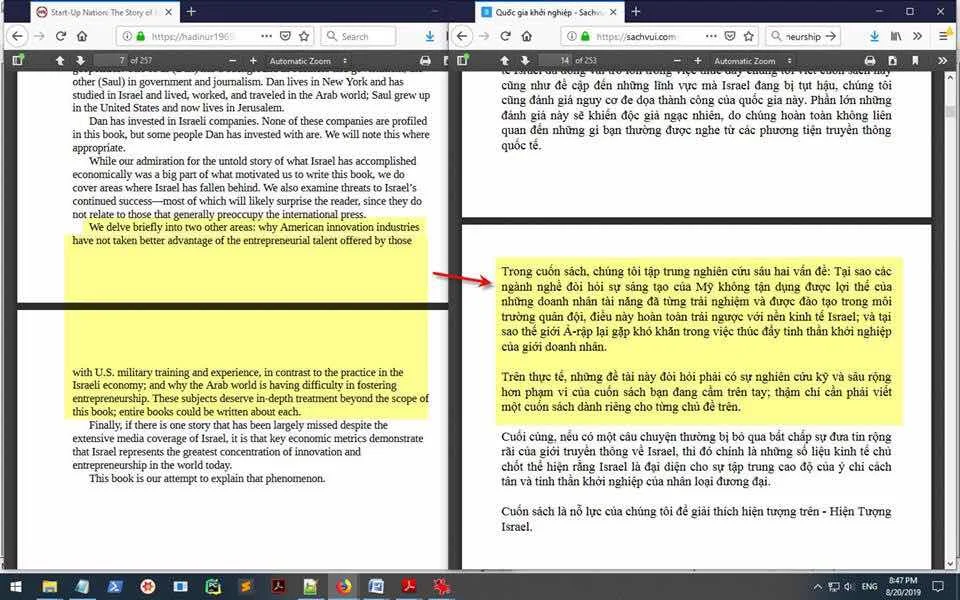Viewport: 960px width, 600px height.
Task: Bookmark the hadinur1969 page with the star
Action: pos(304,36)
